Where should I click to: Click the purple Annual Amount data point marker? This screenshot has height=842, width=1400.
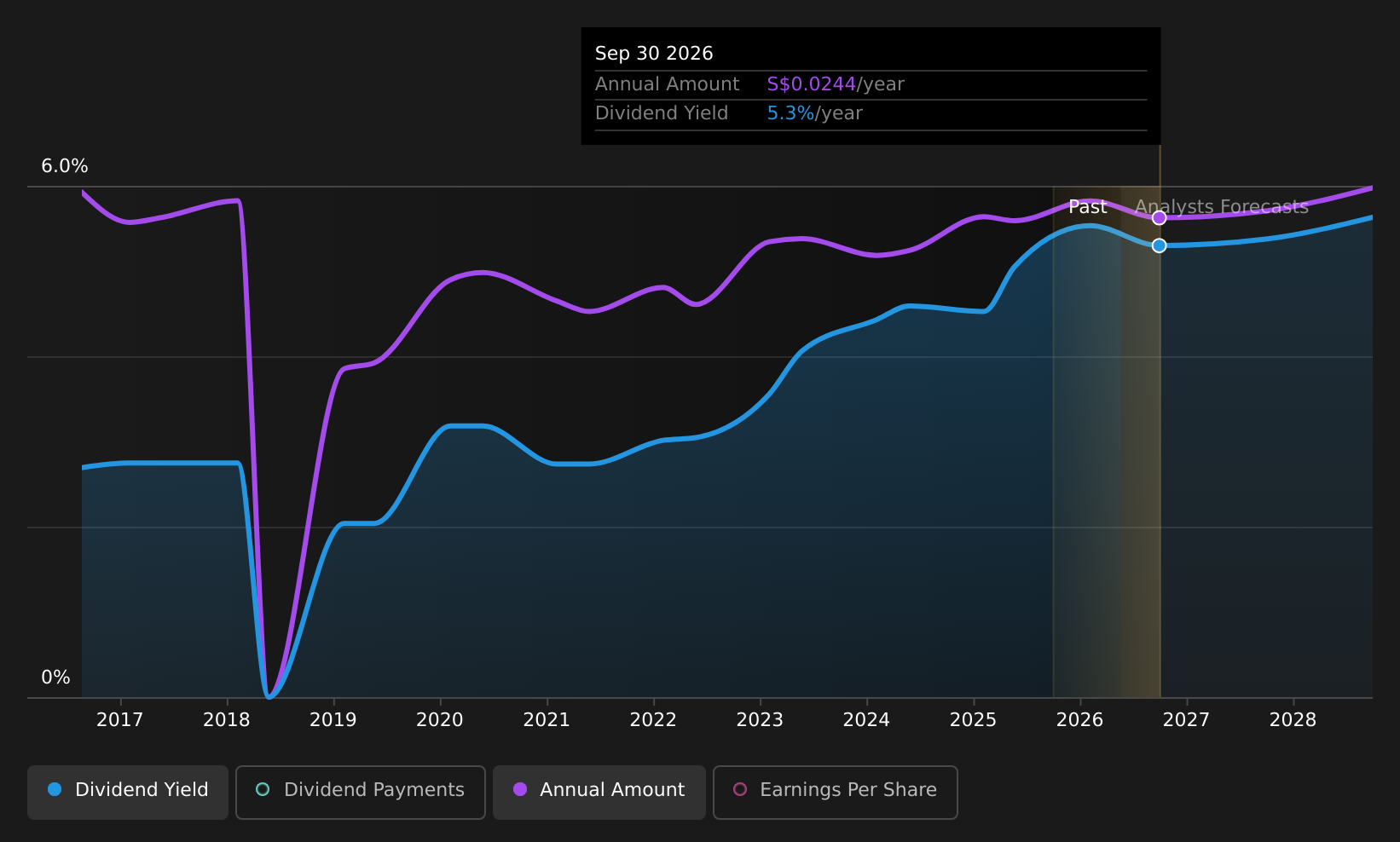(x=1160, y=218)
